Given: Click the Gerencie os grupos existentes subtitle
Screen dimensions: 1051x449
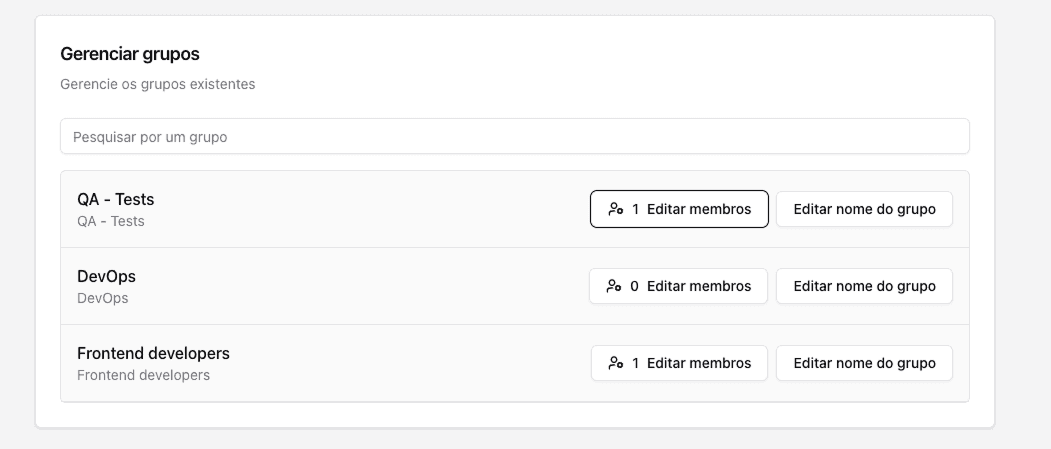Looking at the screenshot, I should (x=157, y=84).
